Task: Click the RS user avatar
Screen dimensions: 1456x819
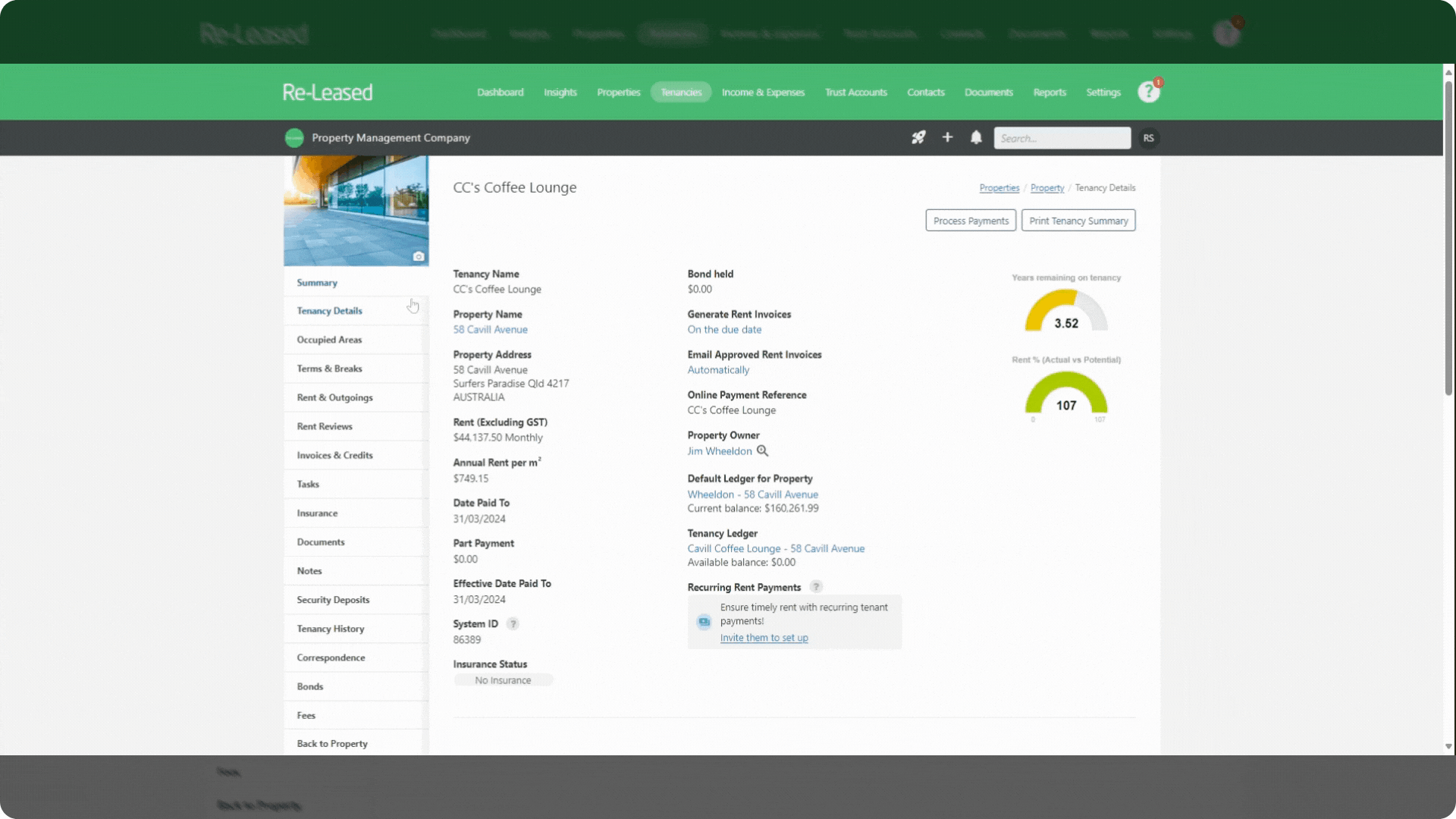Action: 1148,138
